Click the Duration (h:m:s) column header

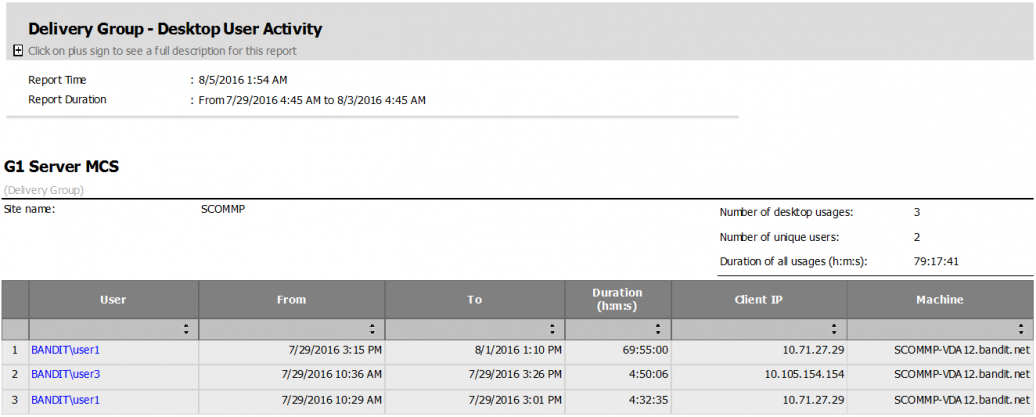coord(617,299)
